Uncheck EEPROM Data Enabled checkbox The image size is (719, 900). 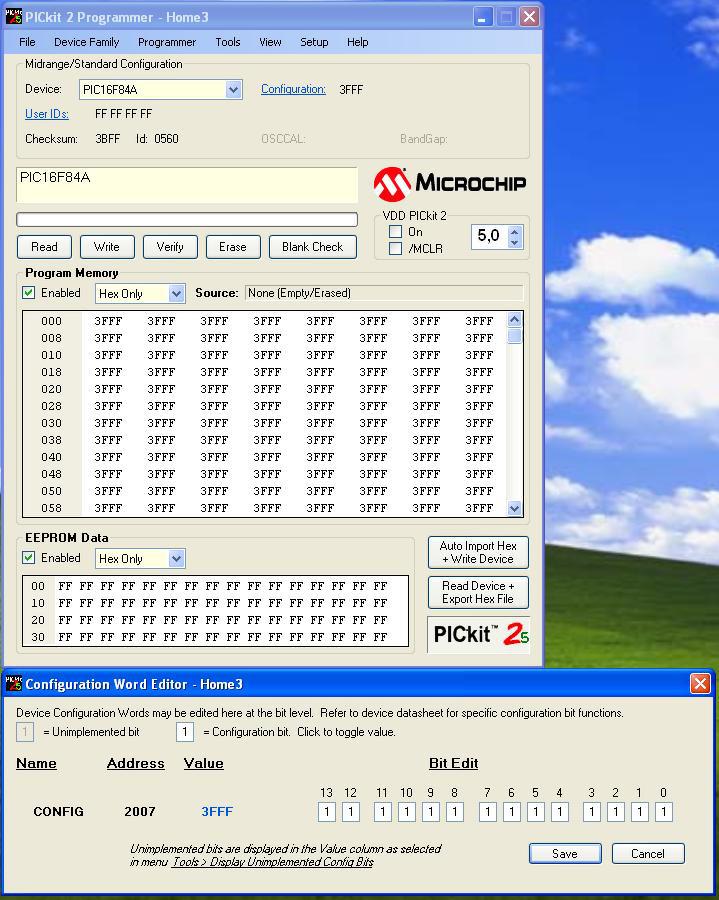point(28,557)
